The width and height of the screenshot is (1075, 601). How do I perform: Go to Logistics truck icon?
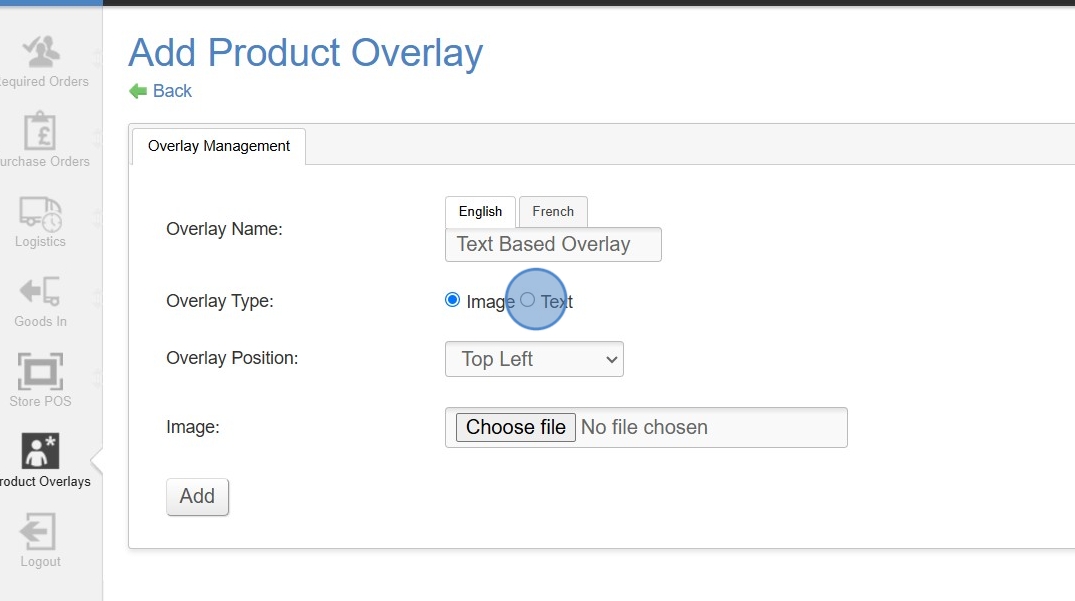41,212
